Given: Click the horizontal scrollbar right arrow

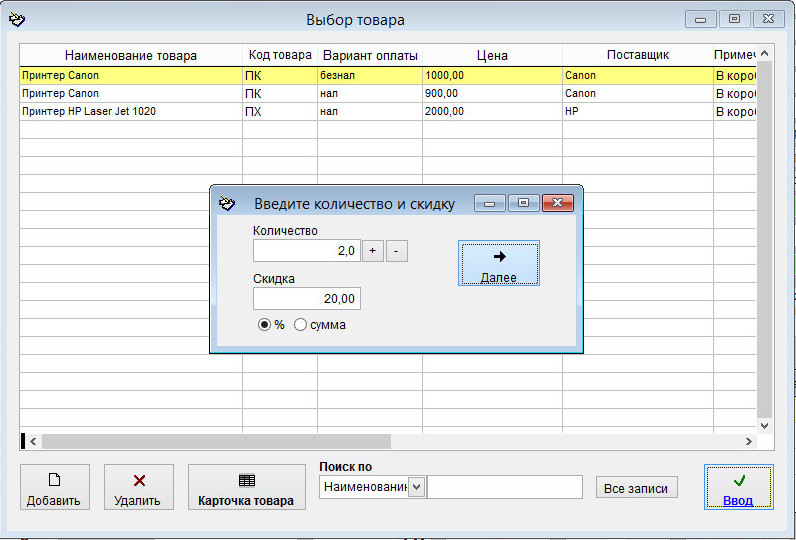Looking at the screenshot, I should coord(748,441).
